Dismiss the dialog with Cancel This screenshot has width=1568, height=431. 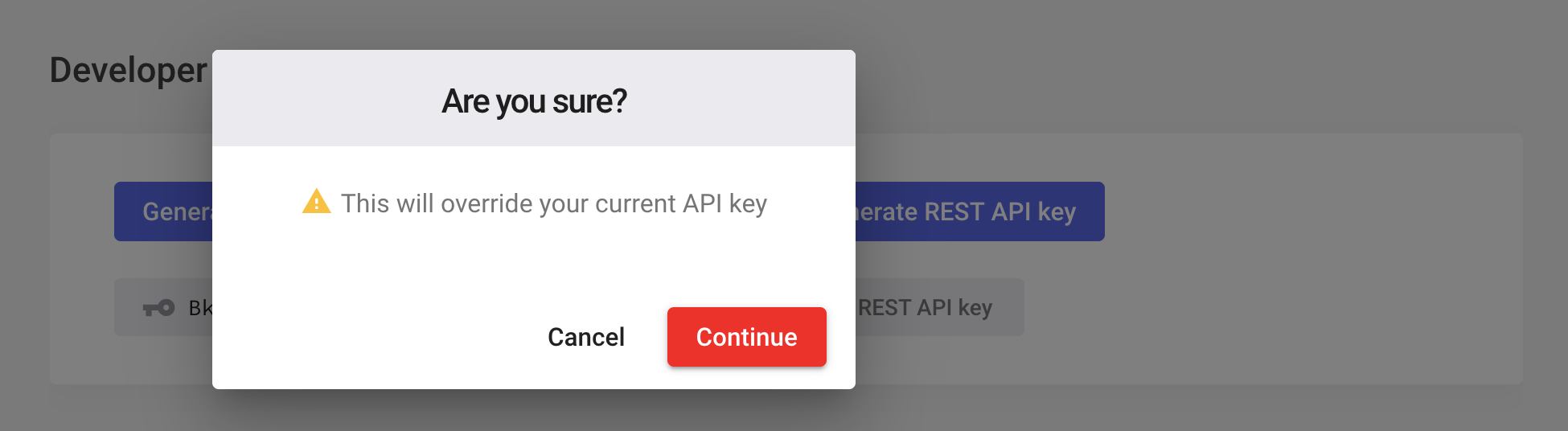click(x=585, y=337)
